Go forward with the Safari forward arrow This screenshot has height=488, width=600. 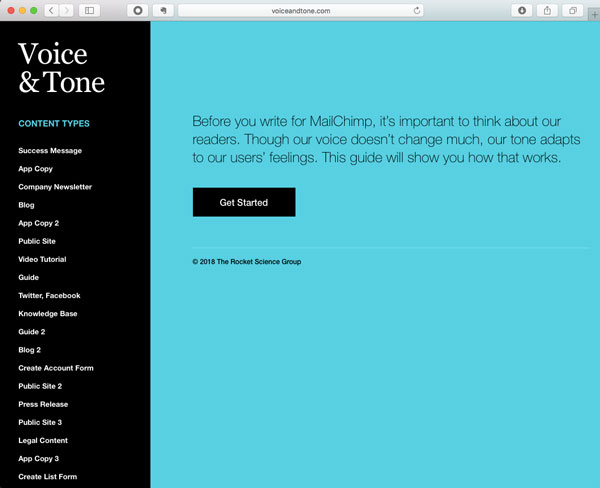click(66, 10)
